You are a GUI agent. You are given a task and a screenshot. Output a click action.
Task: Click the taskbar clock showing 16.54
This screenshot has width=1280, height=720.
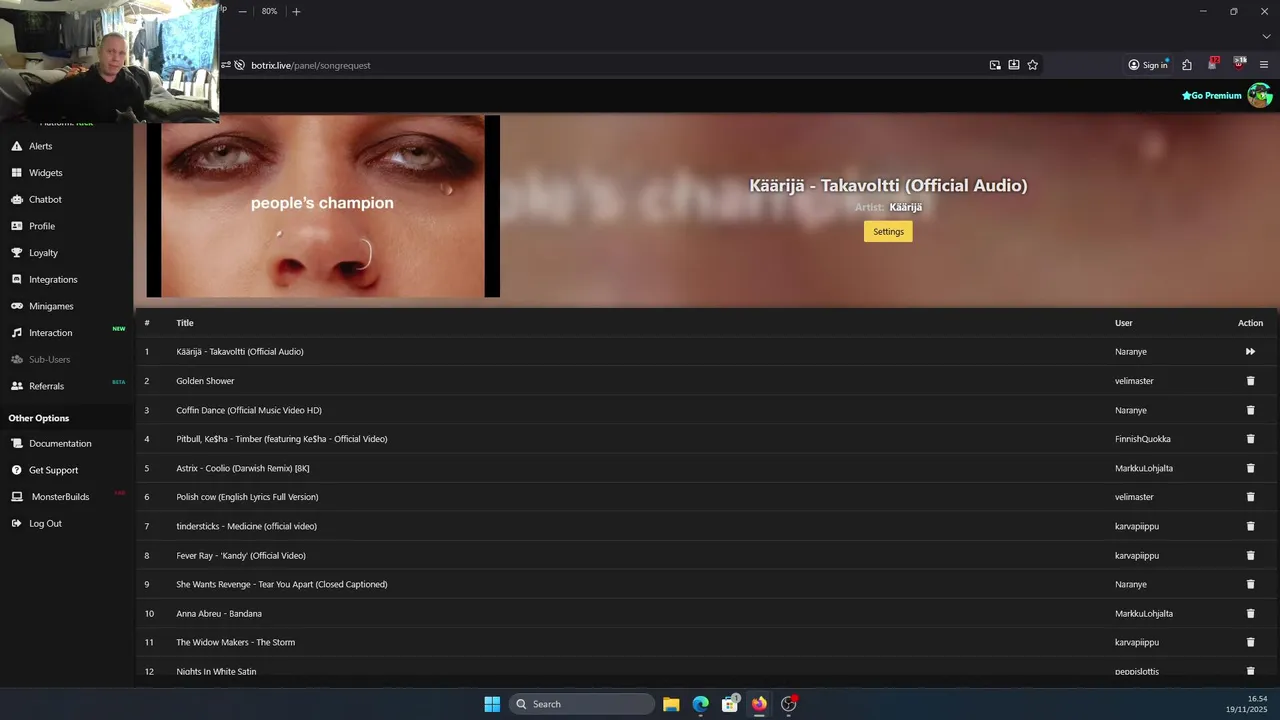point(1247,704)
